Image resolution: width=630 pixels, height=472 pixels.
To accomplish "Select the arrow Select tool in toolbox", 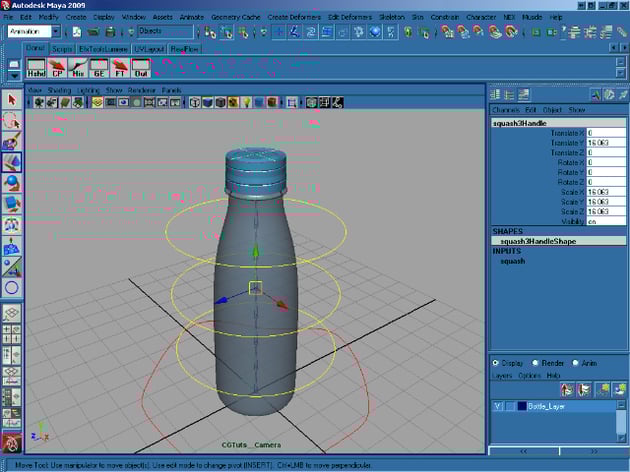I will point(11,100).
